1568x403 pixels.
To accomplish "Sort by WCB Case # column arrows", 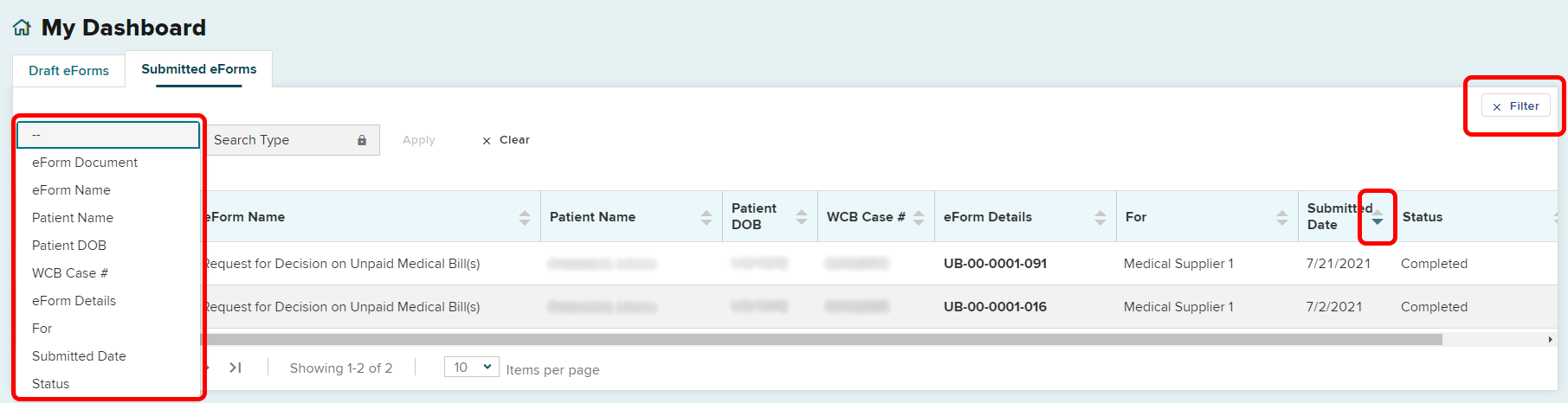I will pos(919,217).
